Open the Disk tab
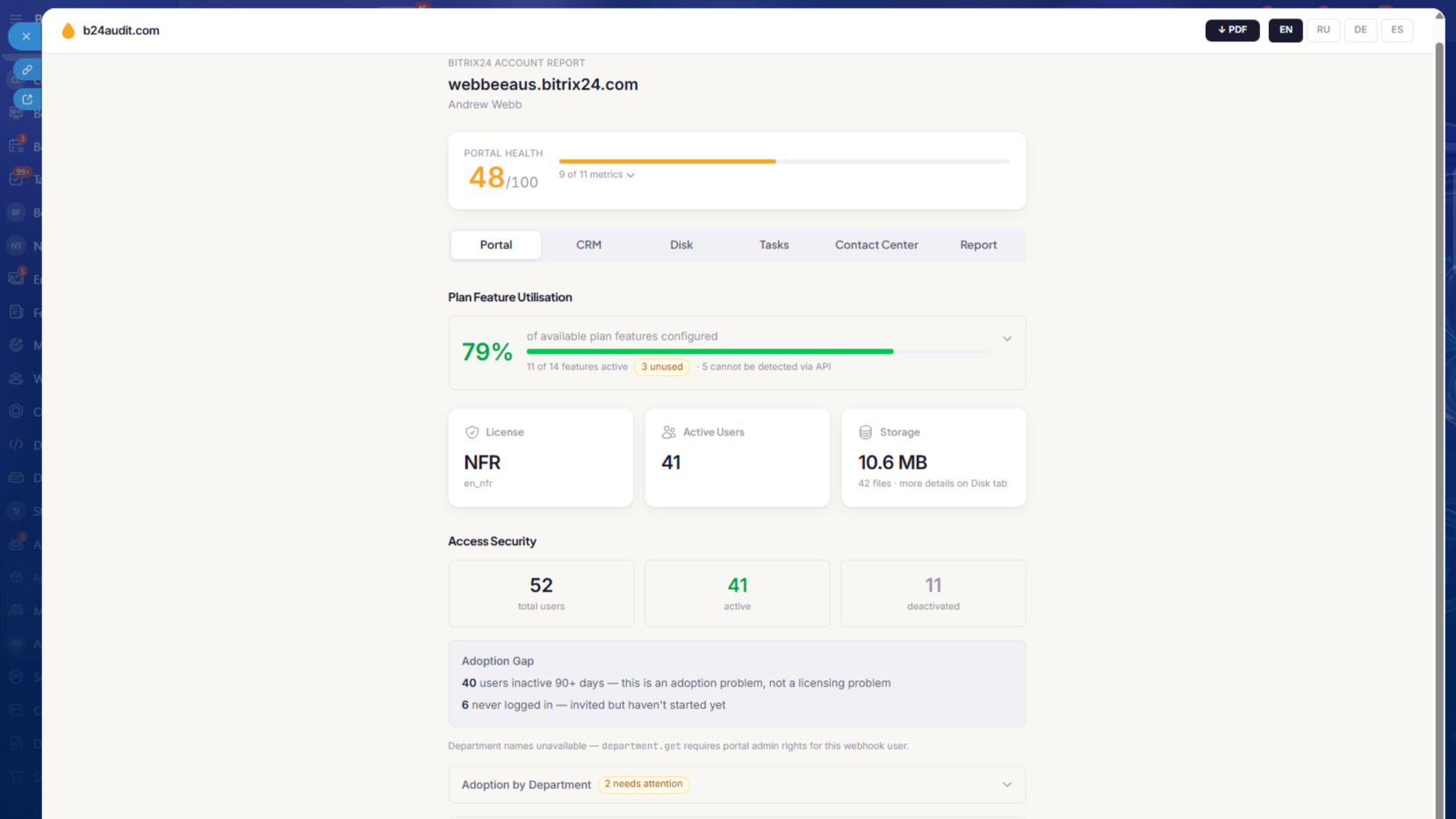 click(681, 245)
